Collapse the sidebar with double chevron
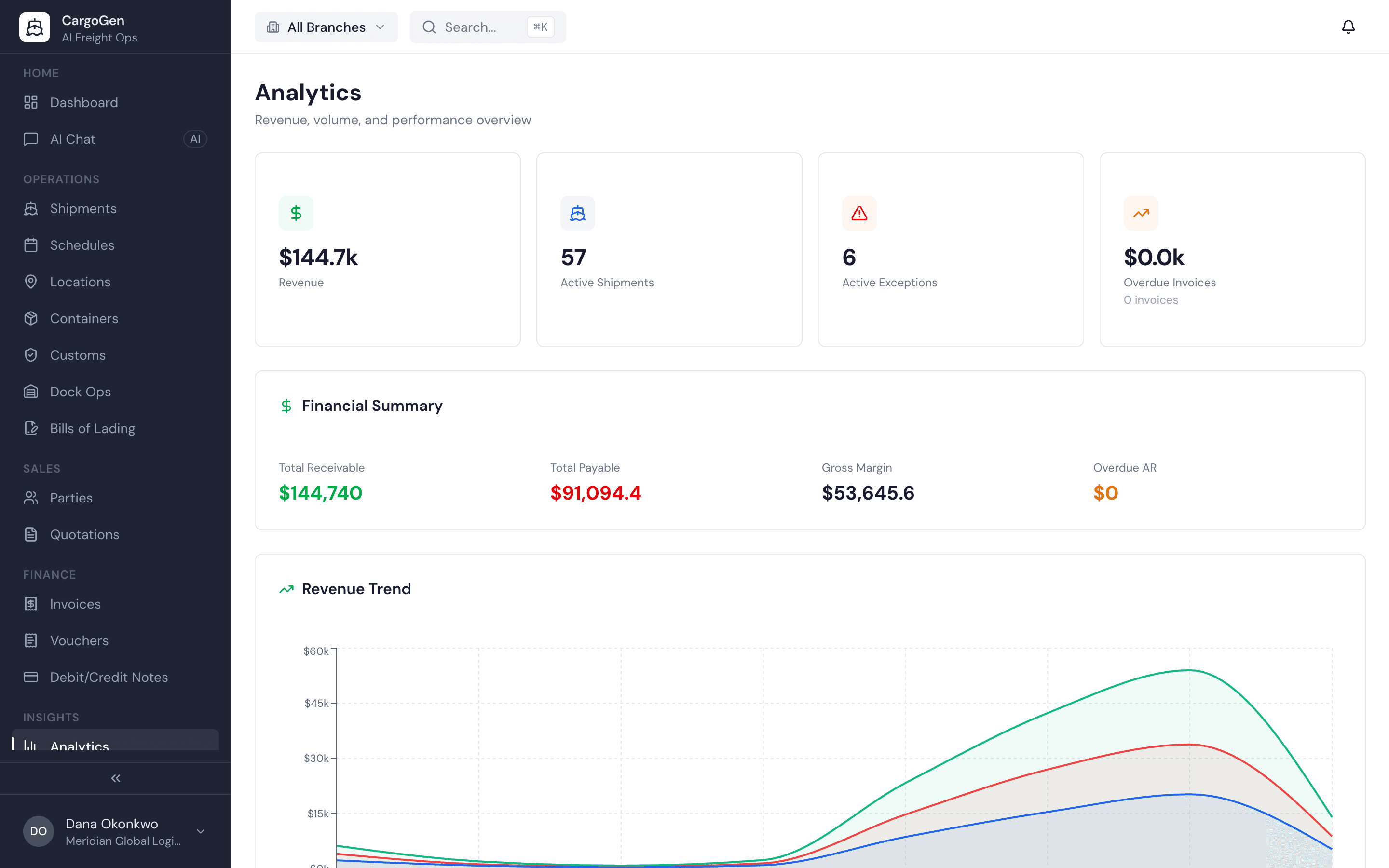Image resolution: width=1389 pixels, height=868 pixels. 115,778
